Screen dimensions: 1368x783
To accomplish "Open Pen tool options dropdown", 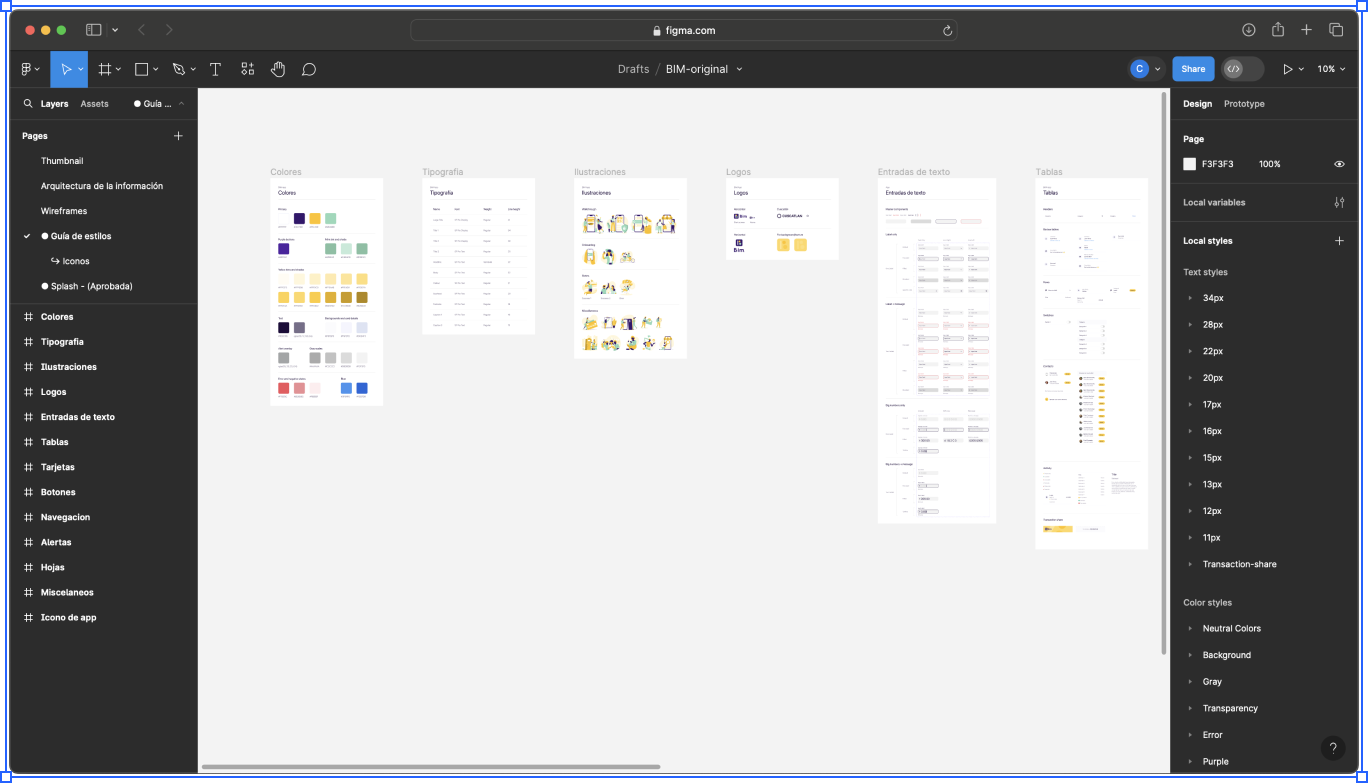I will (x=192, y=70).
